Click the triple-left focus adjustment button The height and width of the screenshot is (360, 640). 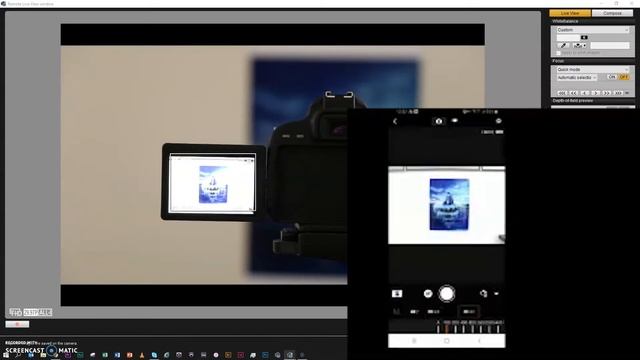click(562, 93)
